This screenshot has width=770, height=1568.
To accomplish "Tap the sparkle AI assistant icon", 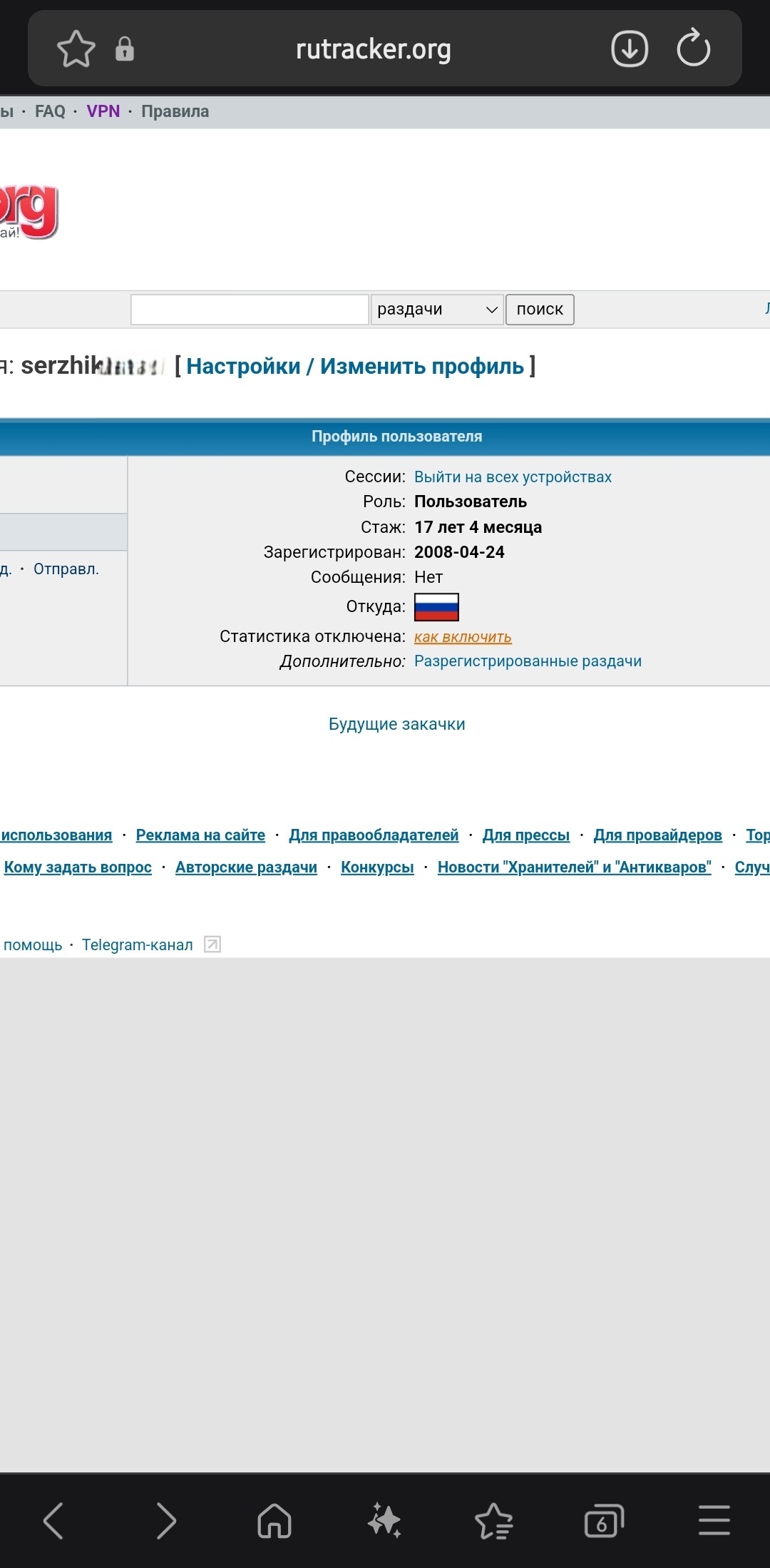I will point(384,1520).
